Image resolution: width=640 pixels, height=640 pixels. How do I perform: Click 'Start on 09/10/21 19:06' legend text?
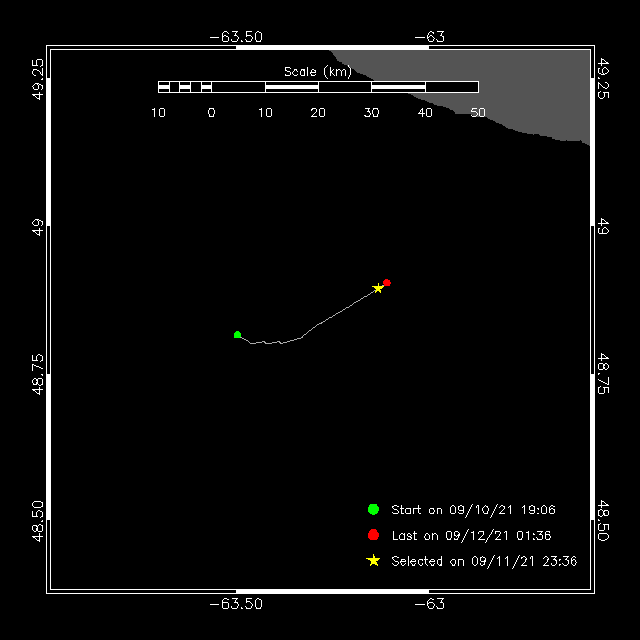pos(473,510)
